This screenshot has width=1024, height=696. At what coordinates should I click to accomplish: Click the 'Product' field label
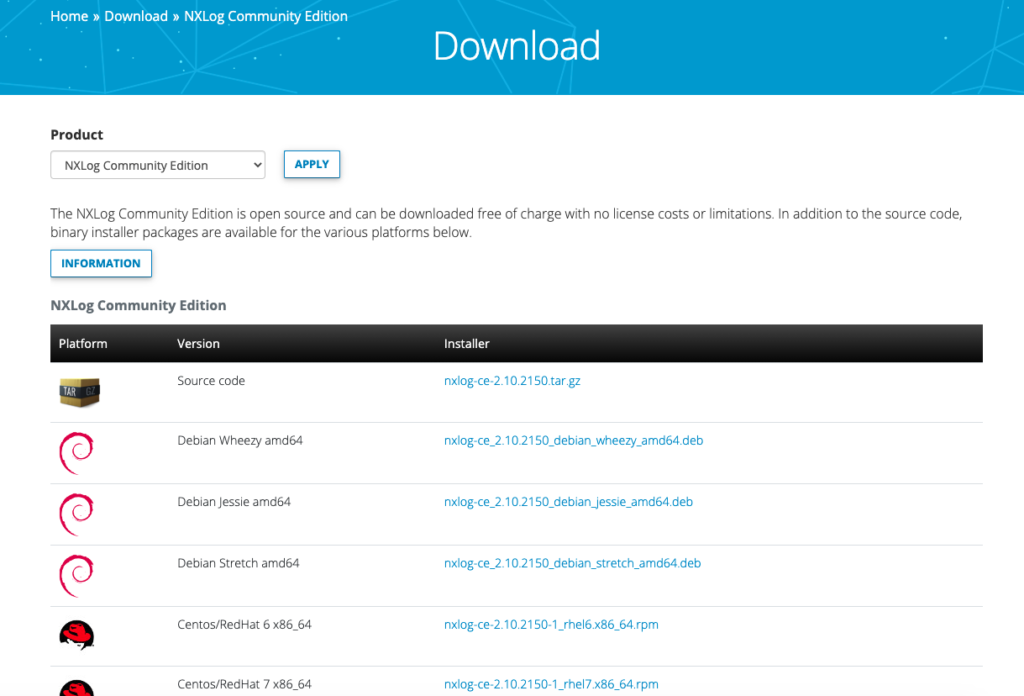click(76, 134)
